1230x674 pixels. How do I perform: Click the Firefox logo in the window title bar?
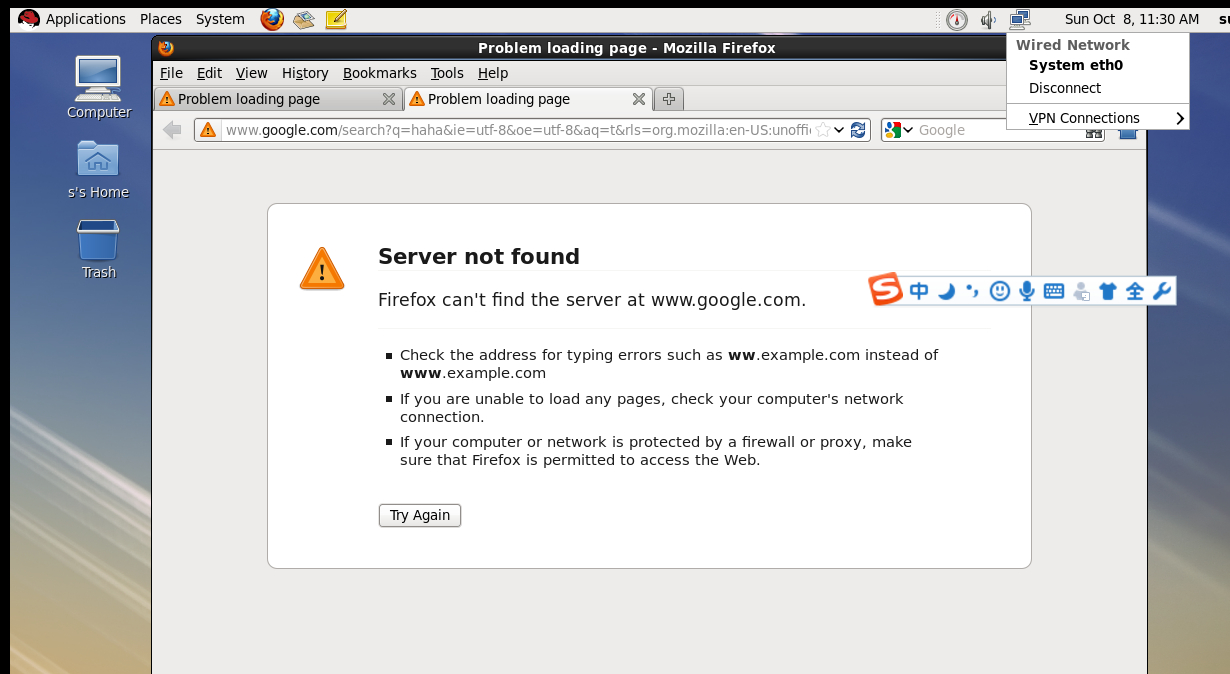[x=166, y=47]
